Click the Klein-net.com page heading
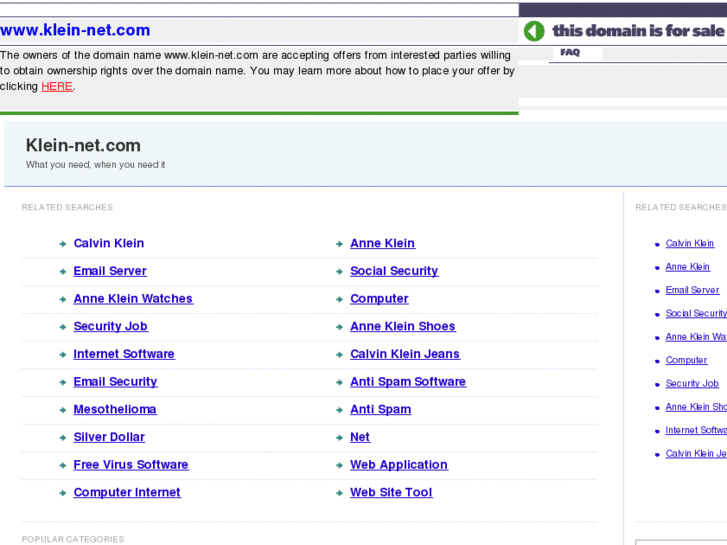 click(83, 146)
